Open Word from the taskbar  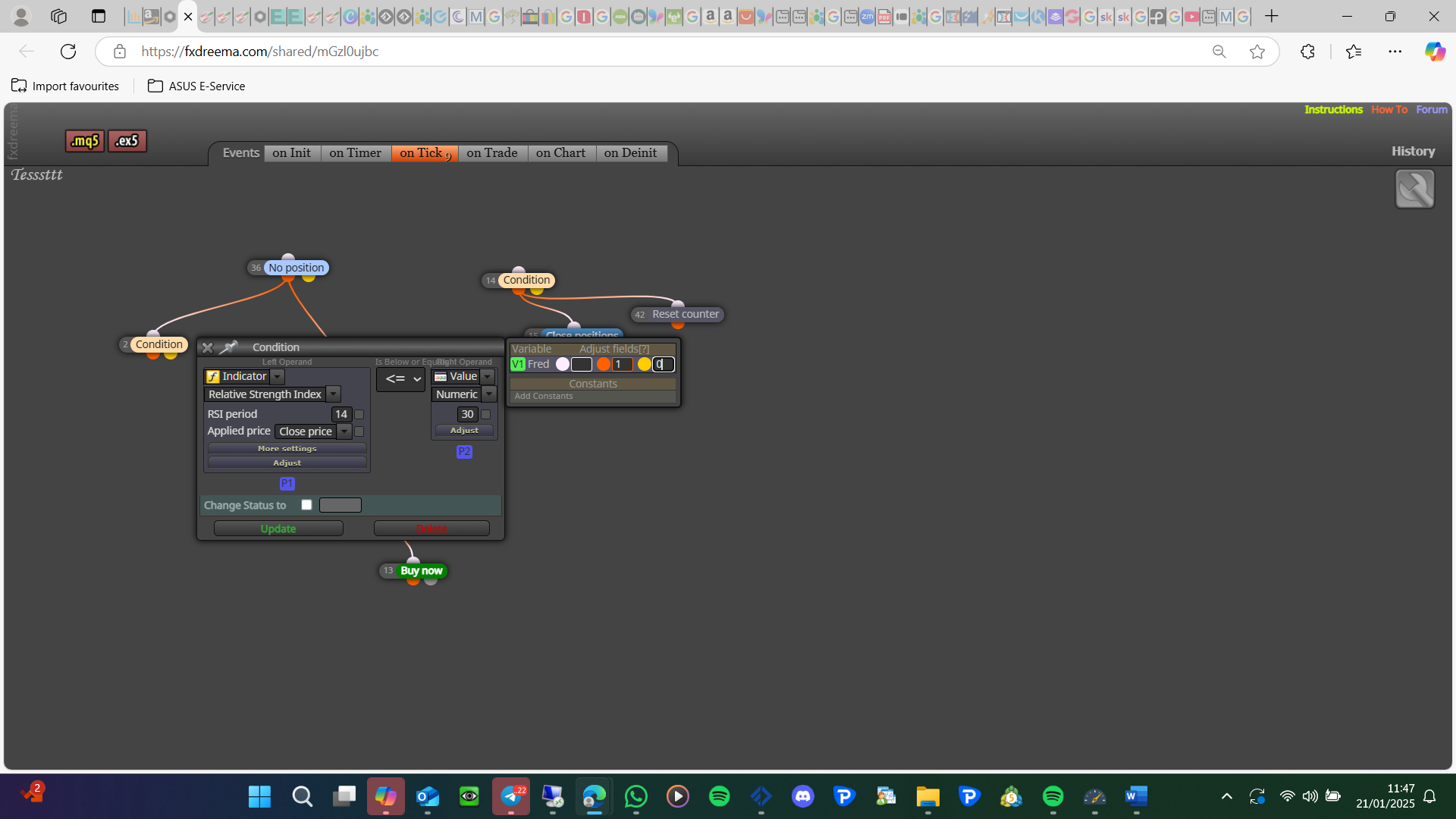coord(1137,796)
